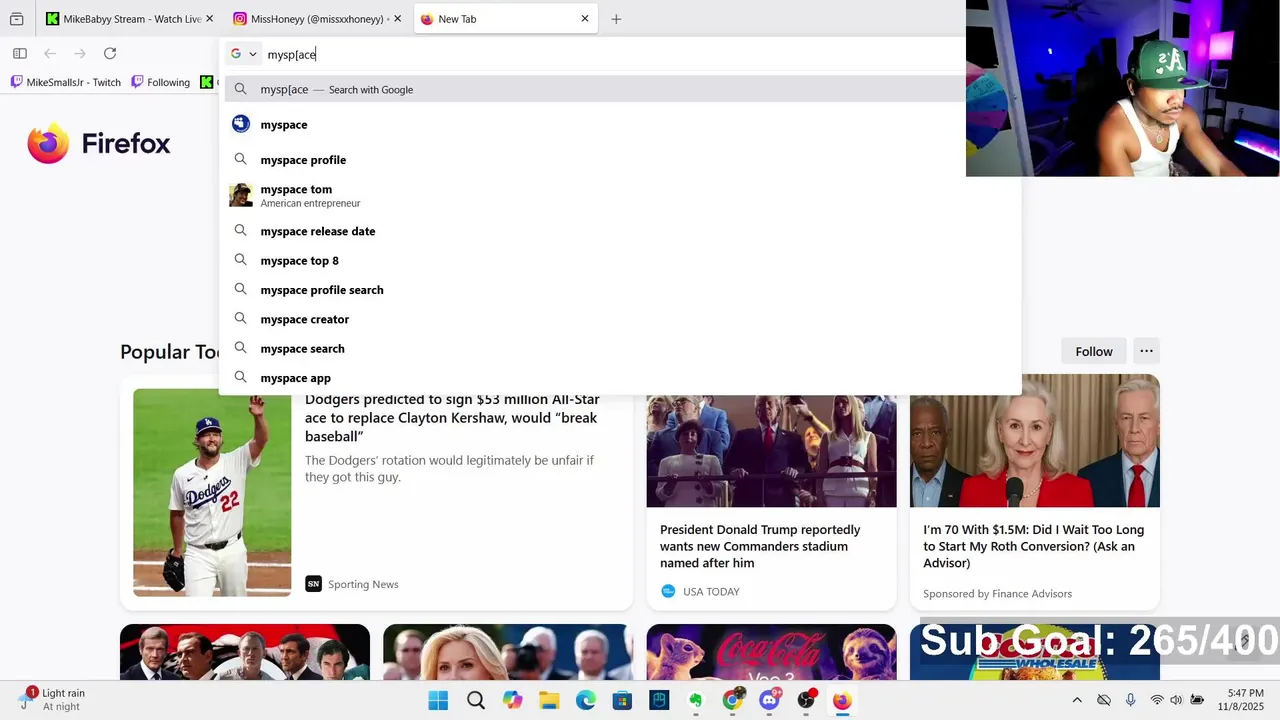
Task: Switch to MikeBabyy Stream tab
Action: click(x=124, y=19)
